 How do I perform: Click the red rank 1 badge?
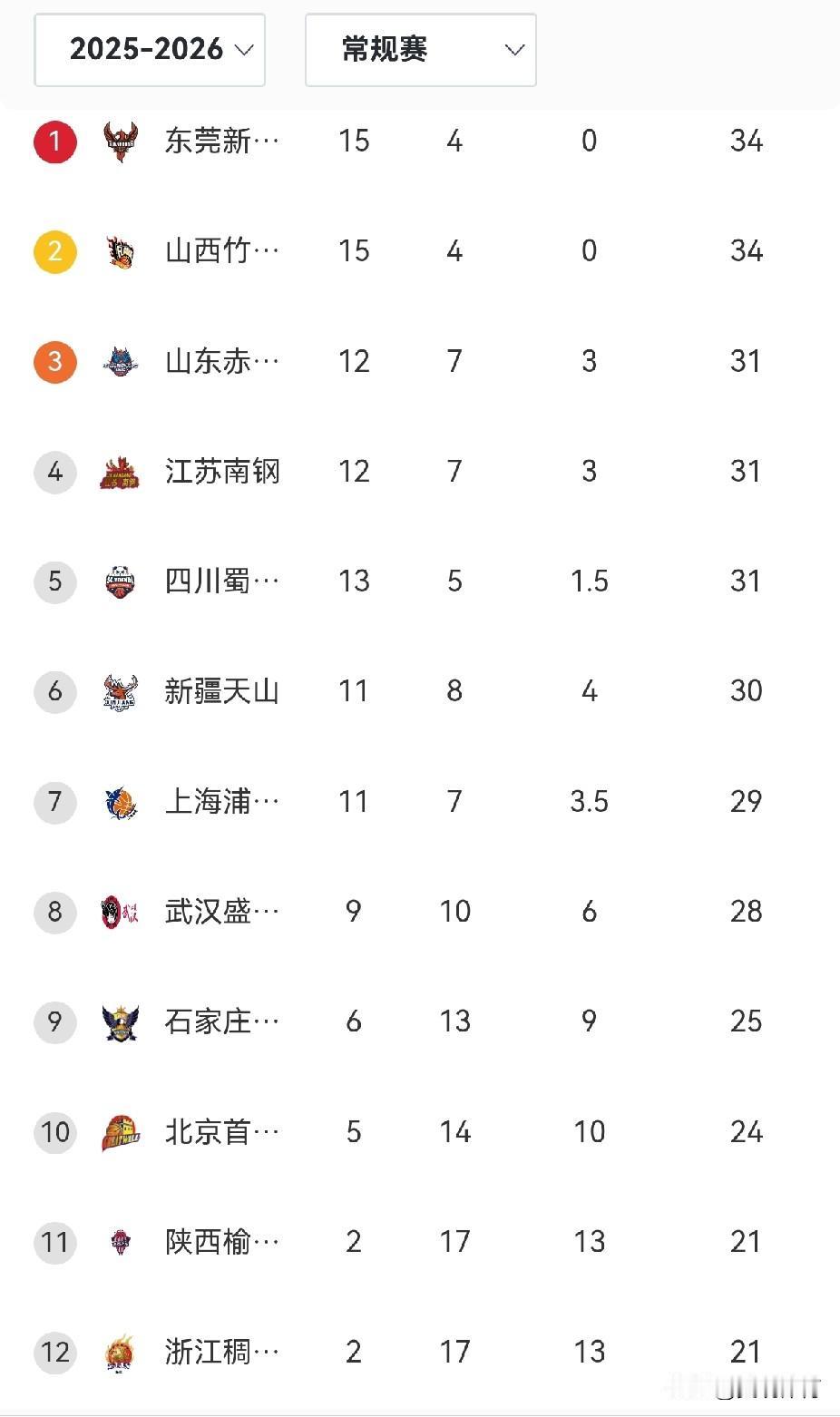pos(55,142)
